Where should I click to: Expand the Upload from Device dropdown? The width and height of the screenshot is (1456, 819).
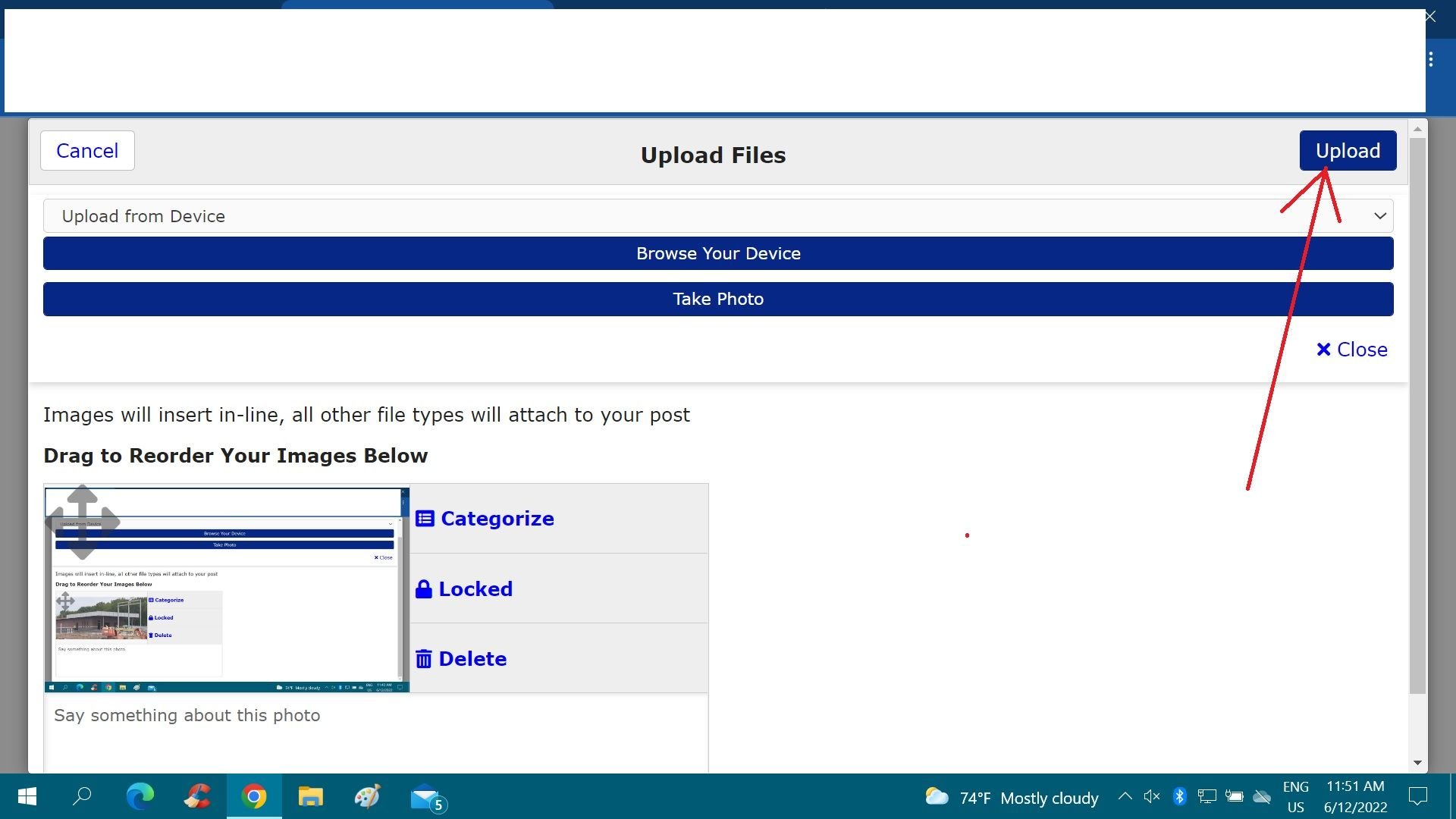(718, 216)
